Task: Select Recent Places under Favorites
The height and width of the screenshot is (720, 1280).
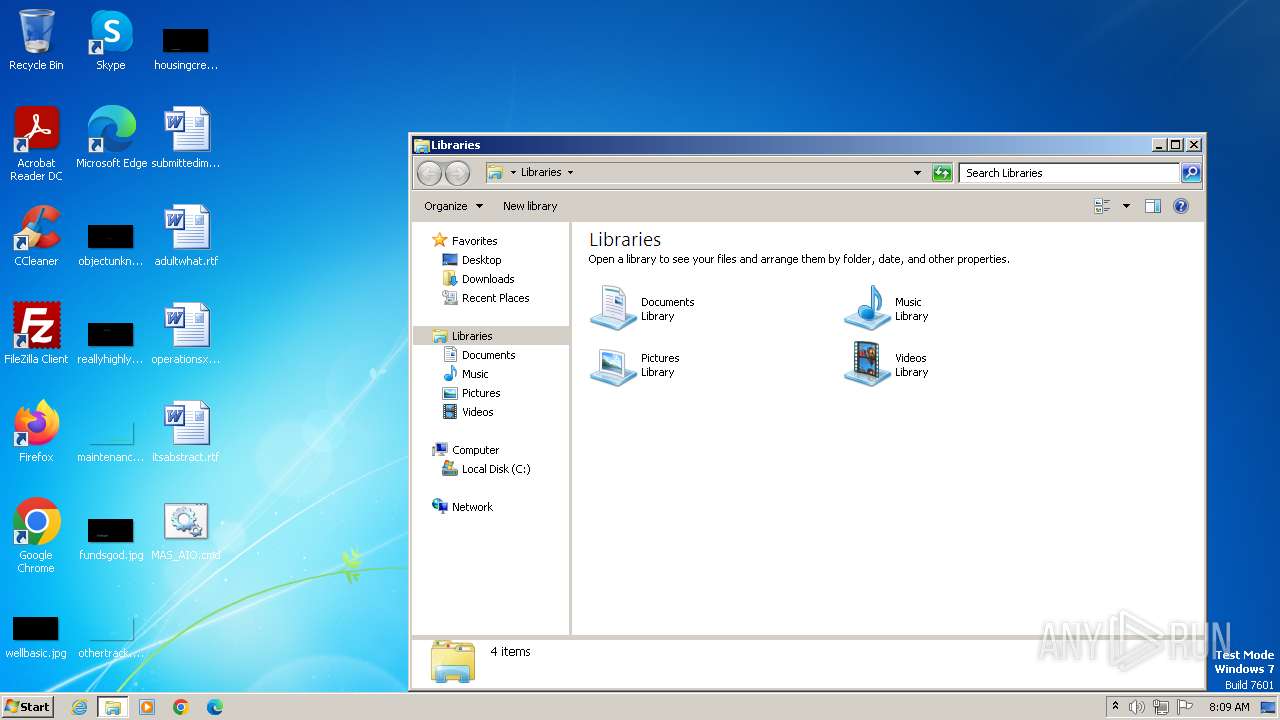Action: [495, 298]
